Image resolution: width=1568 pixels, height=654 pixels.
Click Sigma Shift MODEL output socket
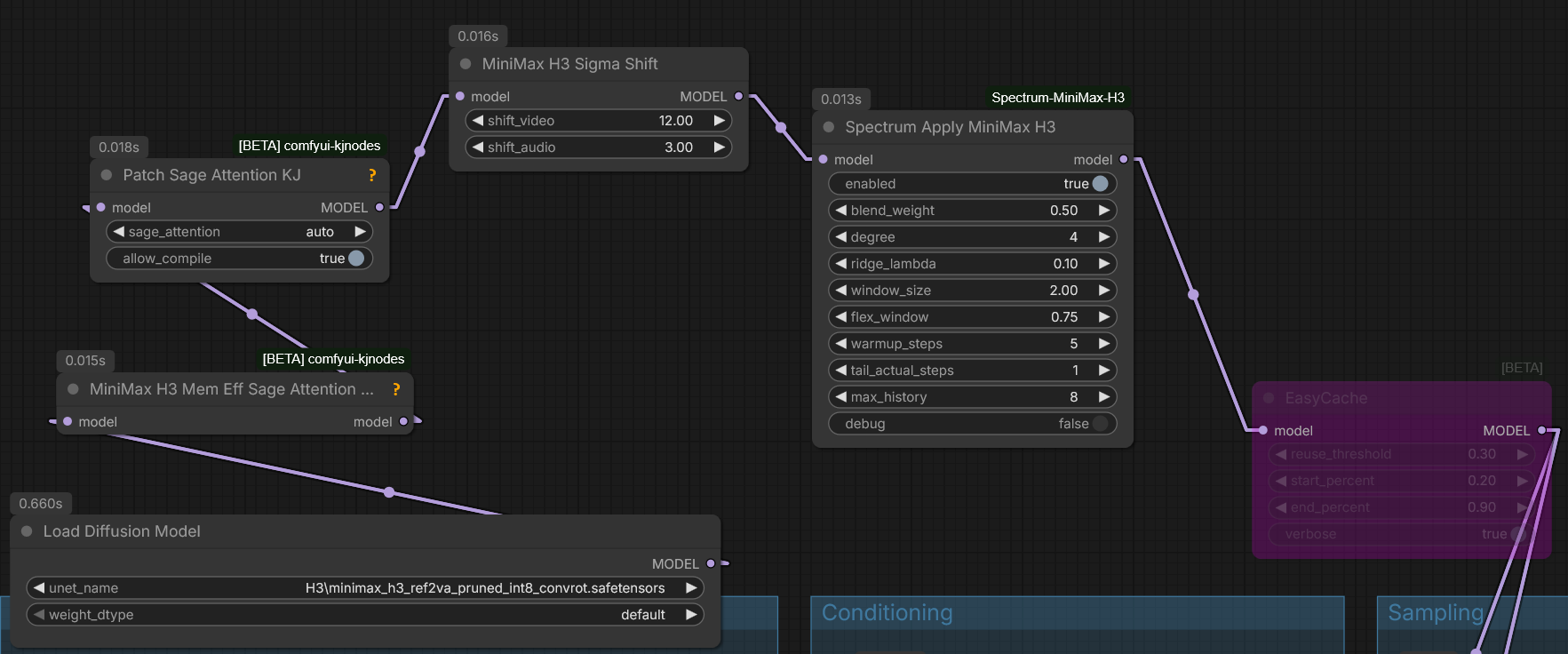pos(738,96)
